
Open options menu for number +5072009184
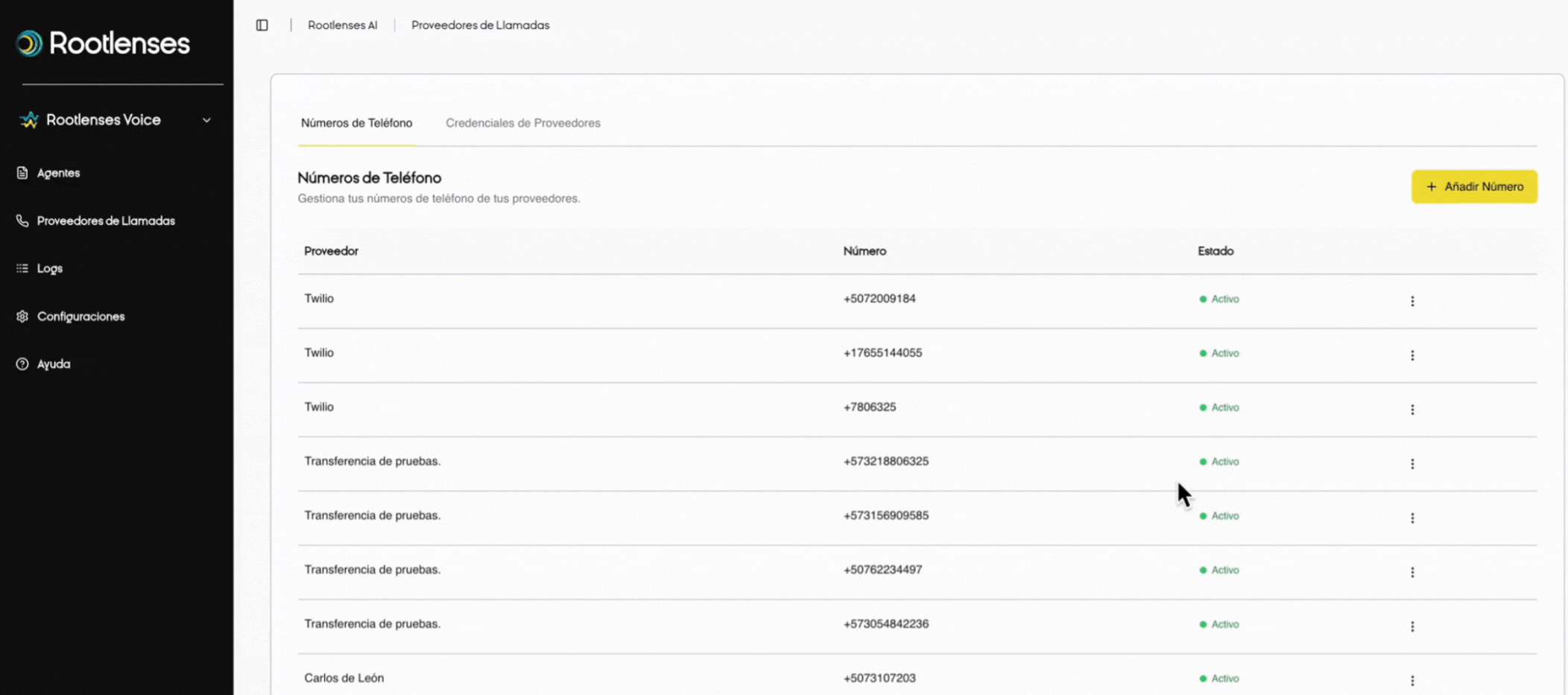tap(1411, 301)
